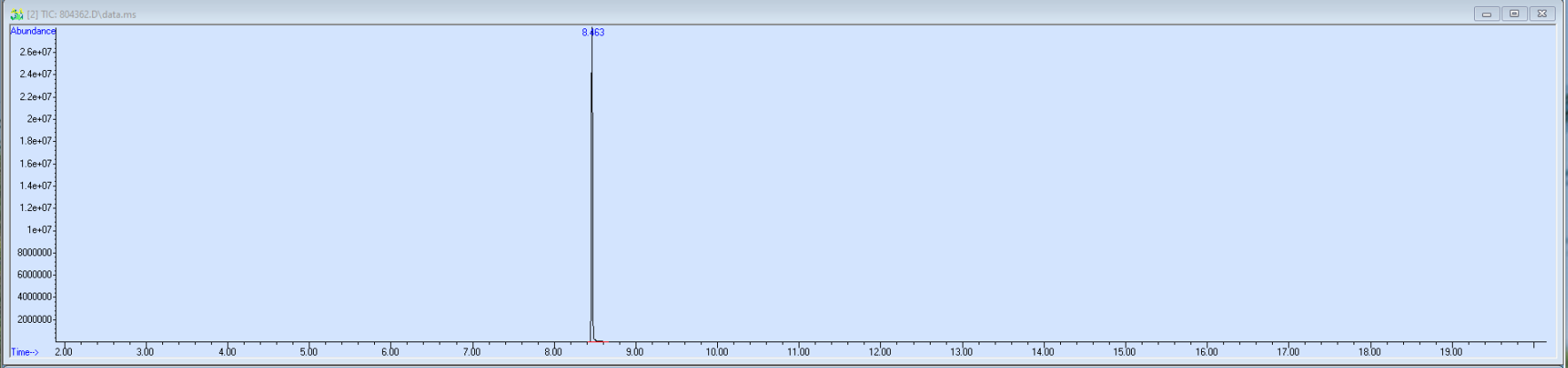Screen dimensions: 1568x368
Task: Click the 19.00 time axis label
Action: point(1451,352)
